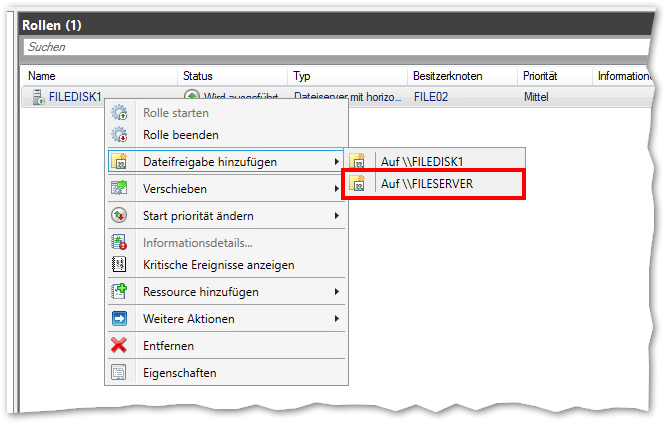This screenshot has width=667, height=424.
Task: Sort roles by the Typ column header
Action: pos(302,76)
